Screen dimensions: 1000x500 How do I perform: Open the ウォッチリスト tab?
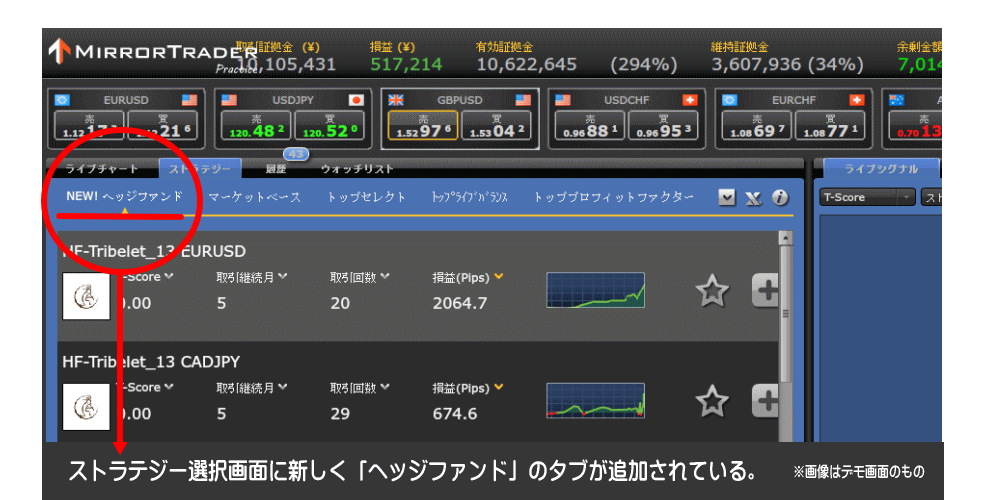tap(357, 169)
